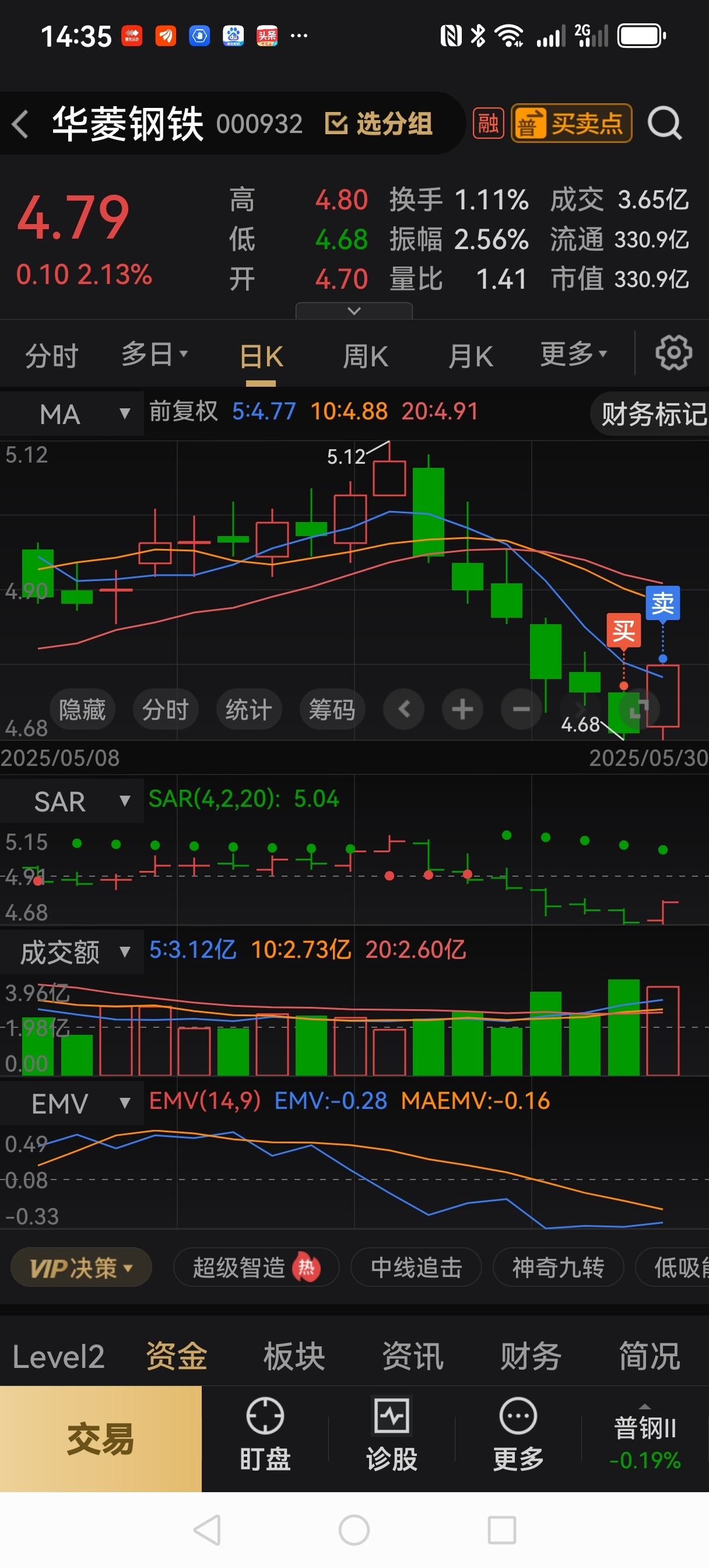This screenshot has width=709, height=1568.
Task: Open the 统计 statistics chip
Action: (x=249, y=710)
